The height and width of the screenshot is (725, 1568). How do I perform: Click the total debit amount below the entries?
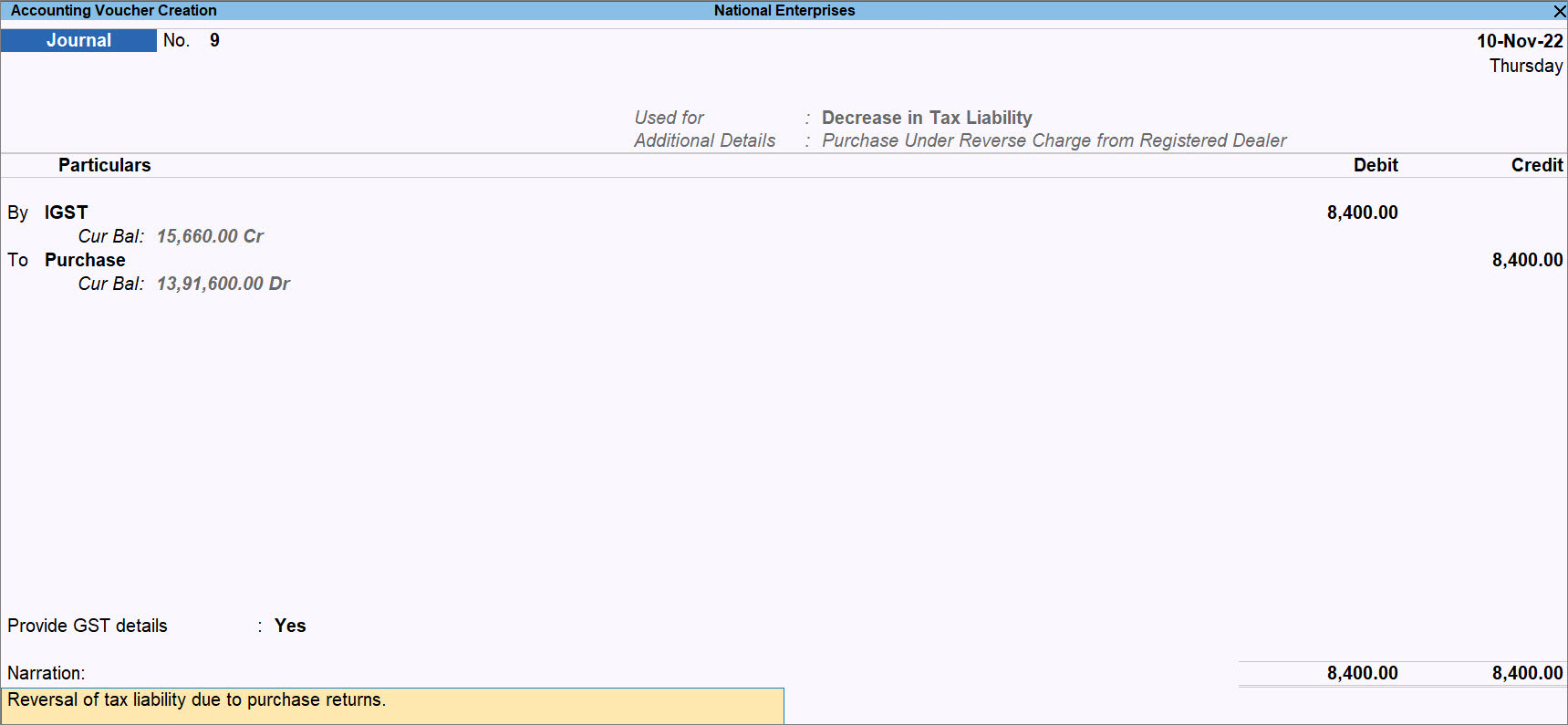click(x=1362, y=673)
